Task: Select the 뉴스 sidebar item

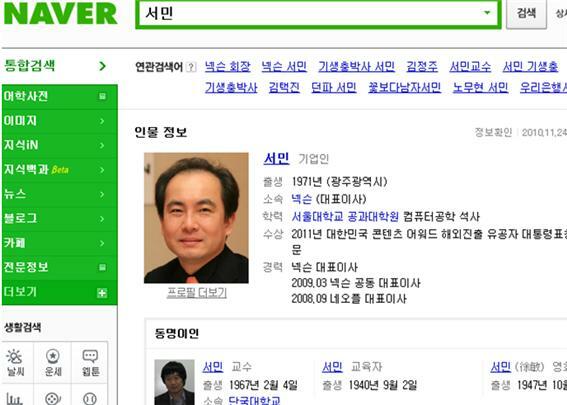Action: pyautogui.click(x=60, y=194)
